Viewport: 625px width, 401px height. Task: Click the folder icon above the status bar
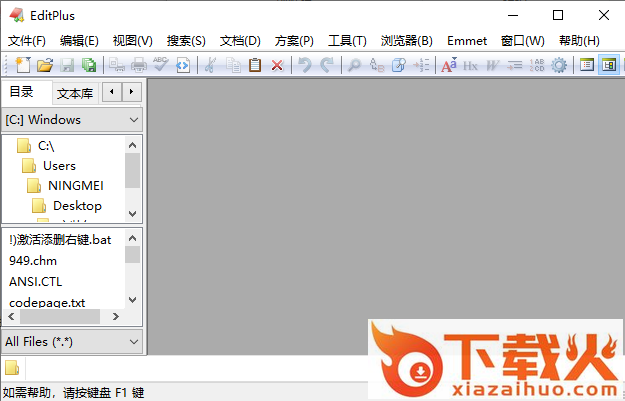click(12, 368)
